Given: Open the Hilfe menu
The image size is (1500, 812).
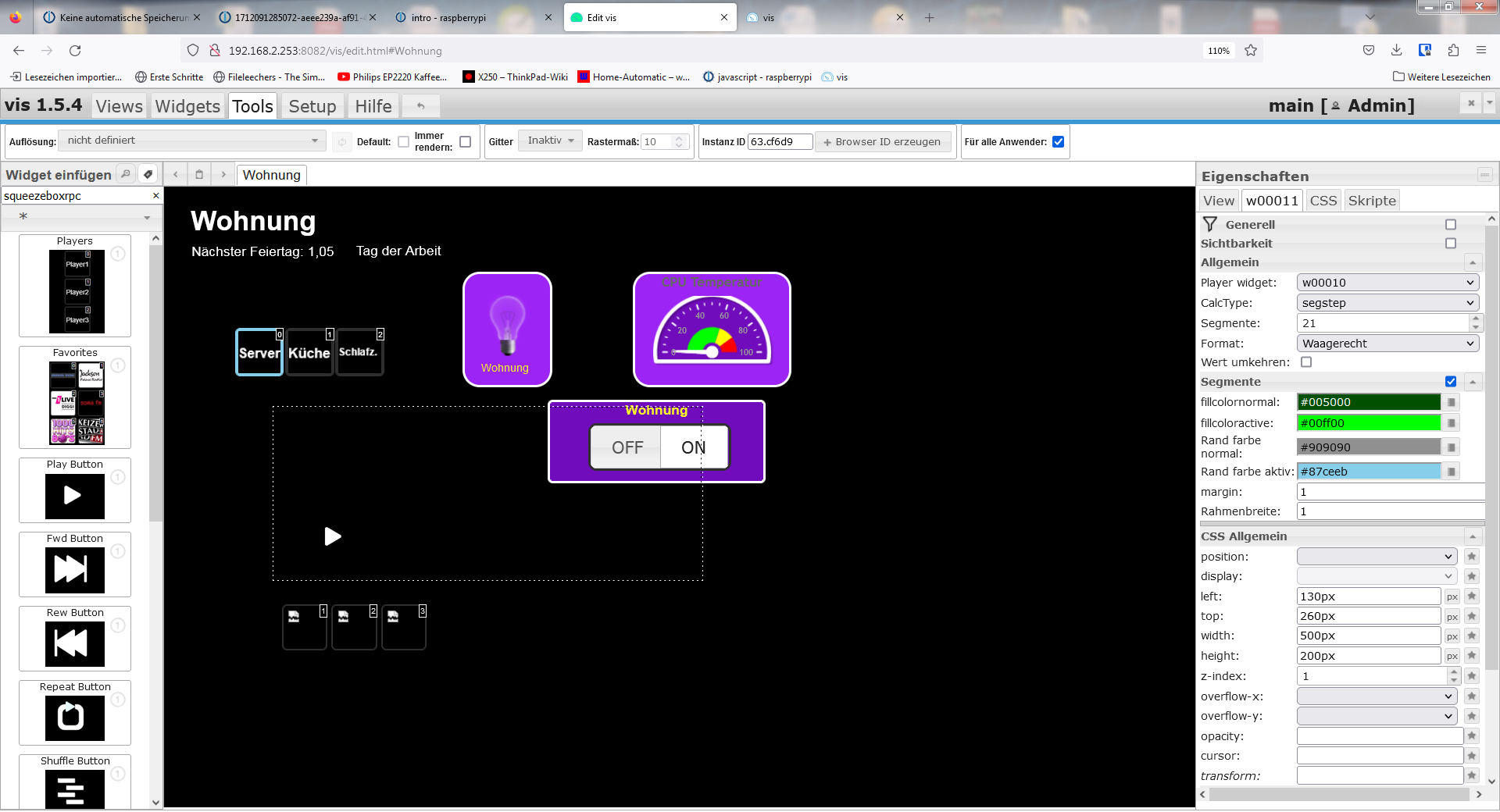Looking at the screenshot, I should point(373,106).
